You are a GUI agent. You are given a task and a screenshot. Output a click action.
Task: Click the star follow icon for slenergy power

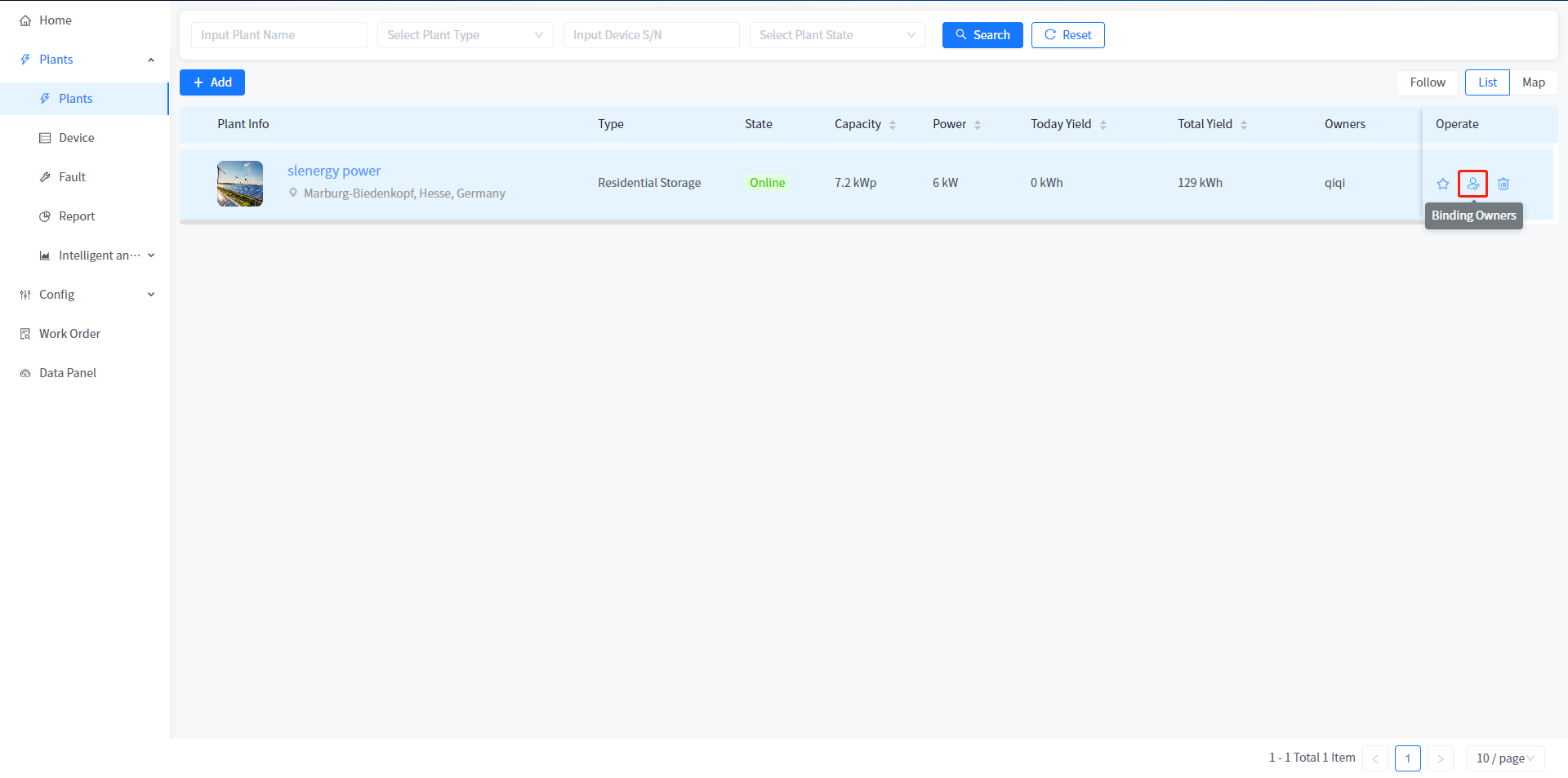[x=1443, y=184]
